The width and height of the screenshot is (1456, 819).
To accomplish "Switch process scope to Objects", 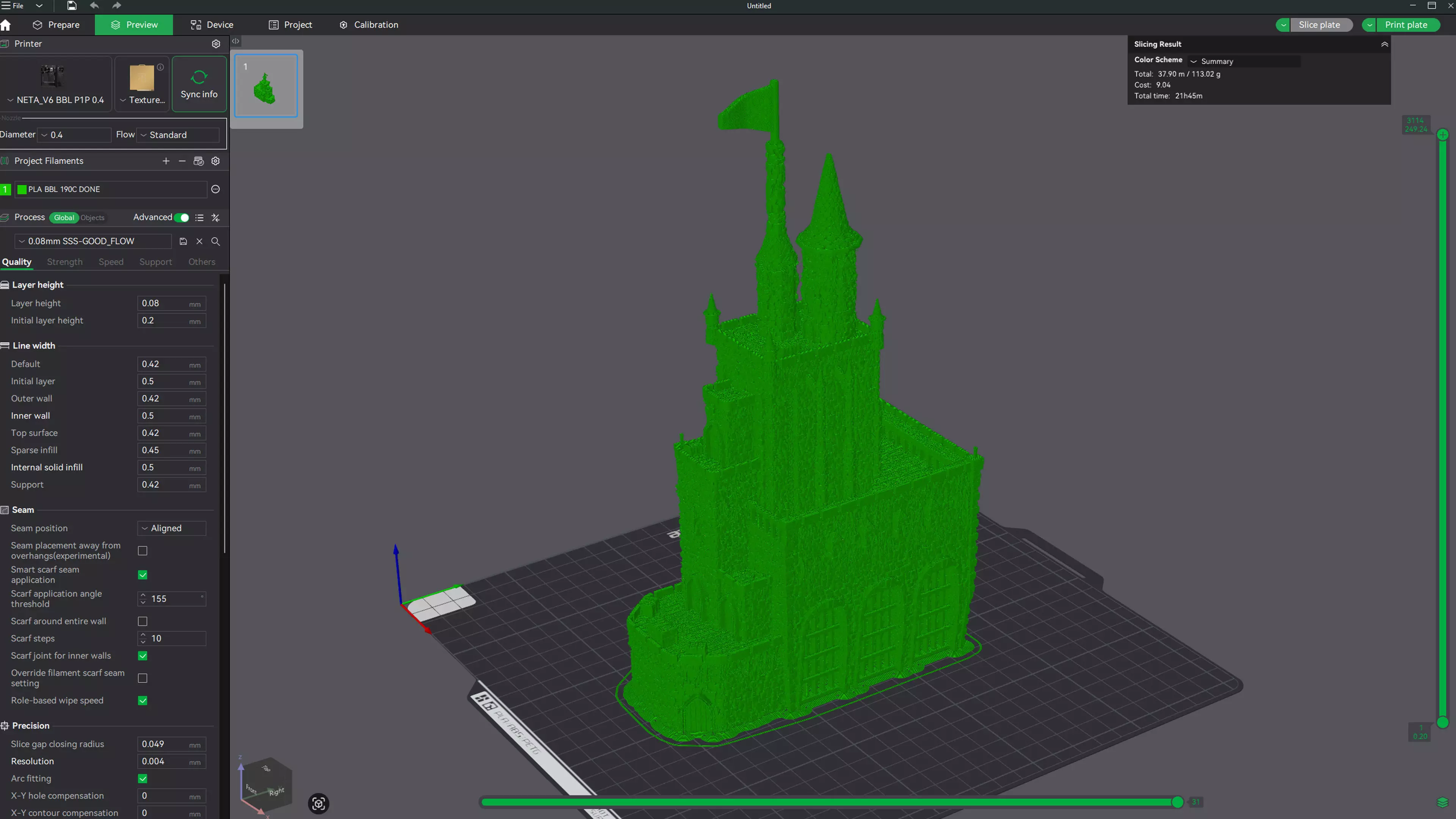I will click(x=92, y=218).
